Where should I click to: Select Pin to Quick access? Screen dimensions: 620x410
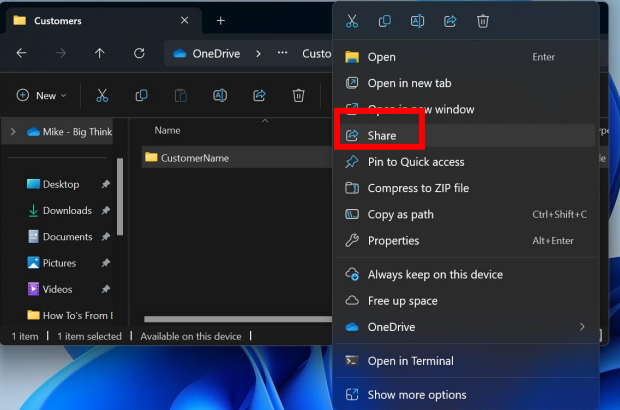(466, 162)
